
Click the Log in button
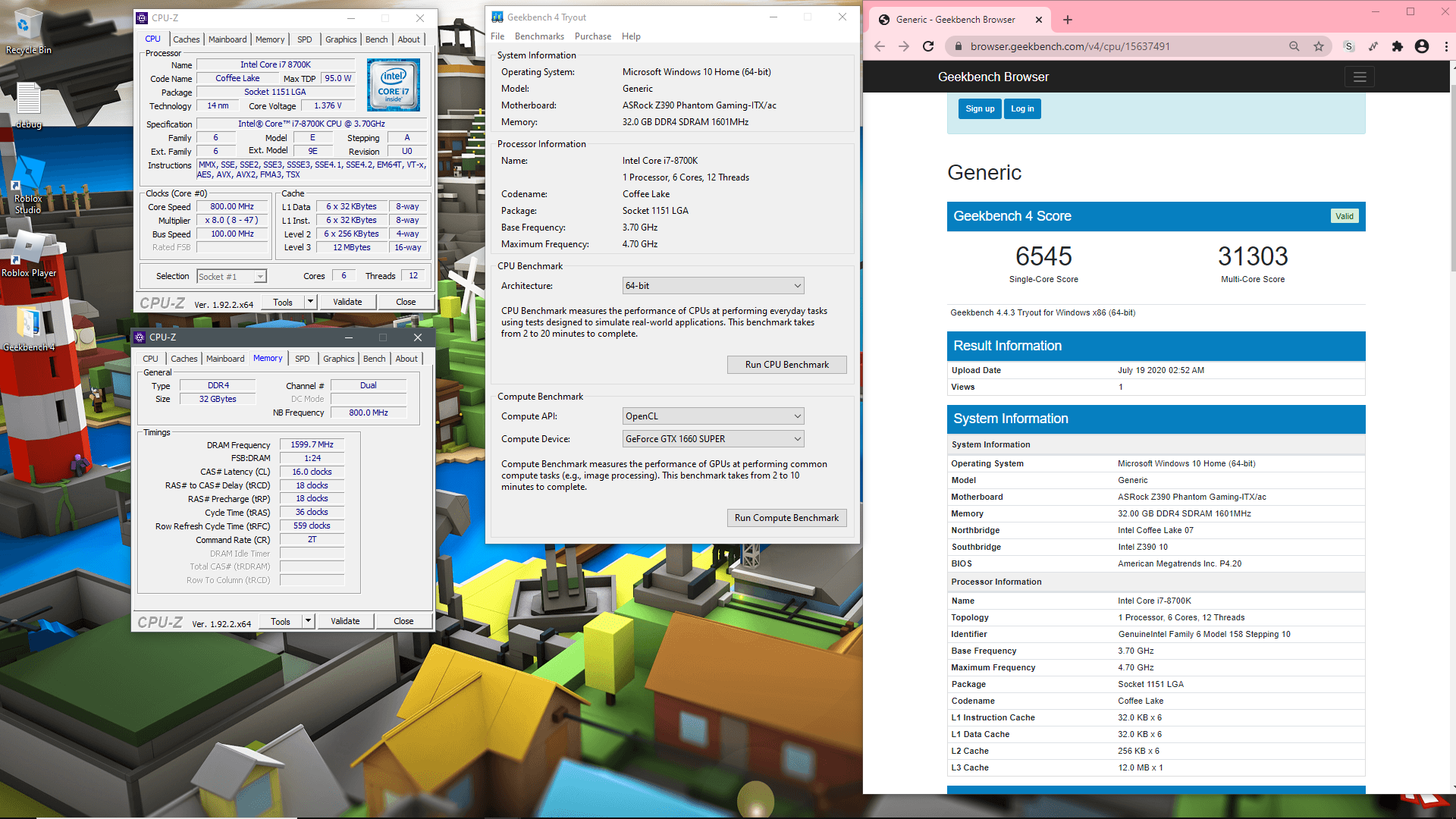pyautogui.click(x=1022, y=108)
